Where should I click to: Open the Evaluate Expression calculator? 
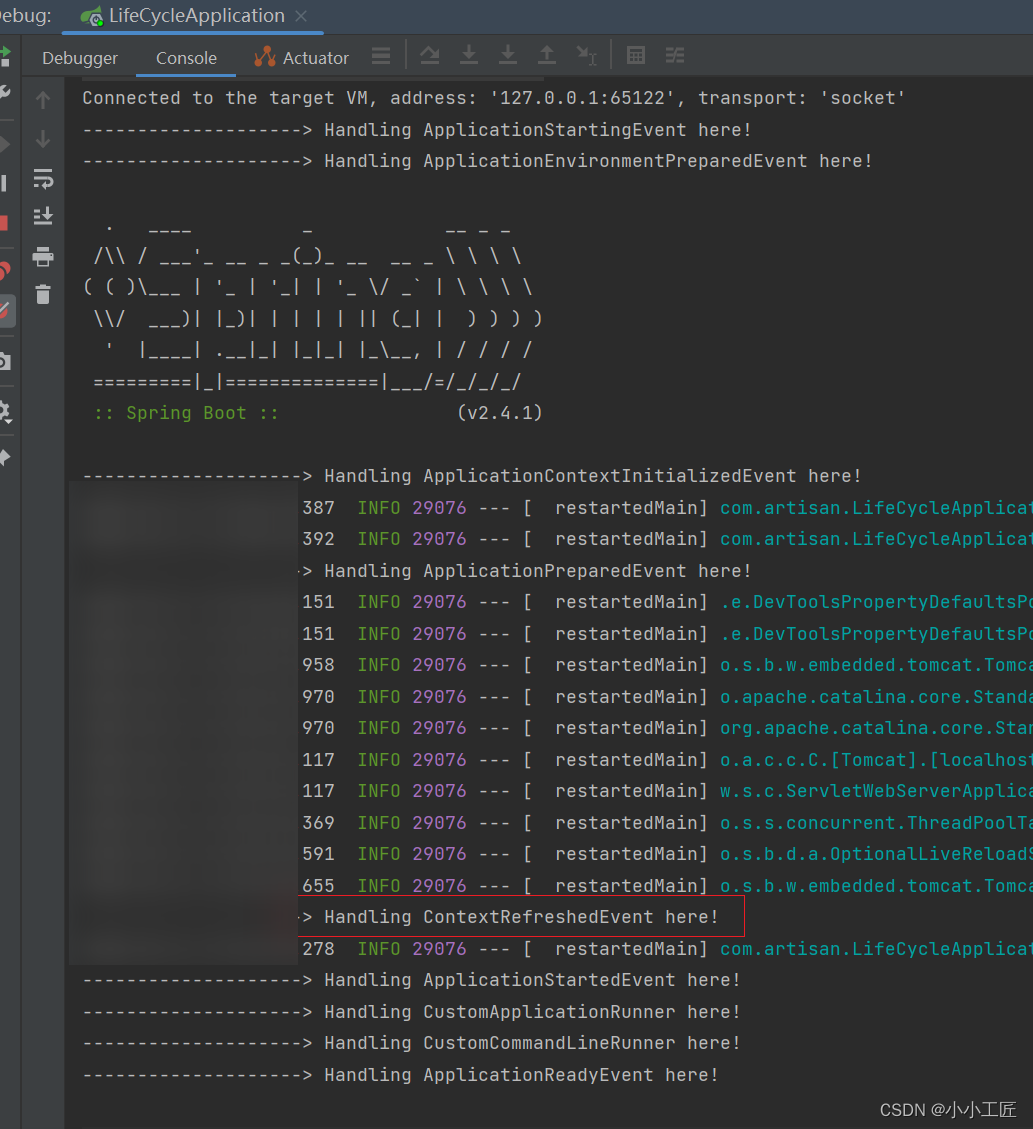[636, 55]
